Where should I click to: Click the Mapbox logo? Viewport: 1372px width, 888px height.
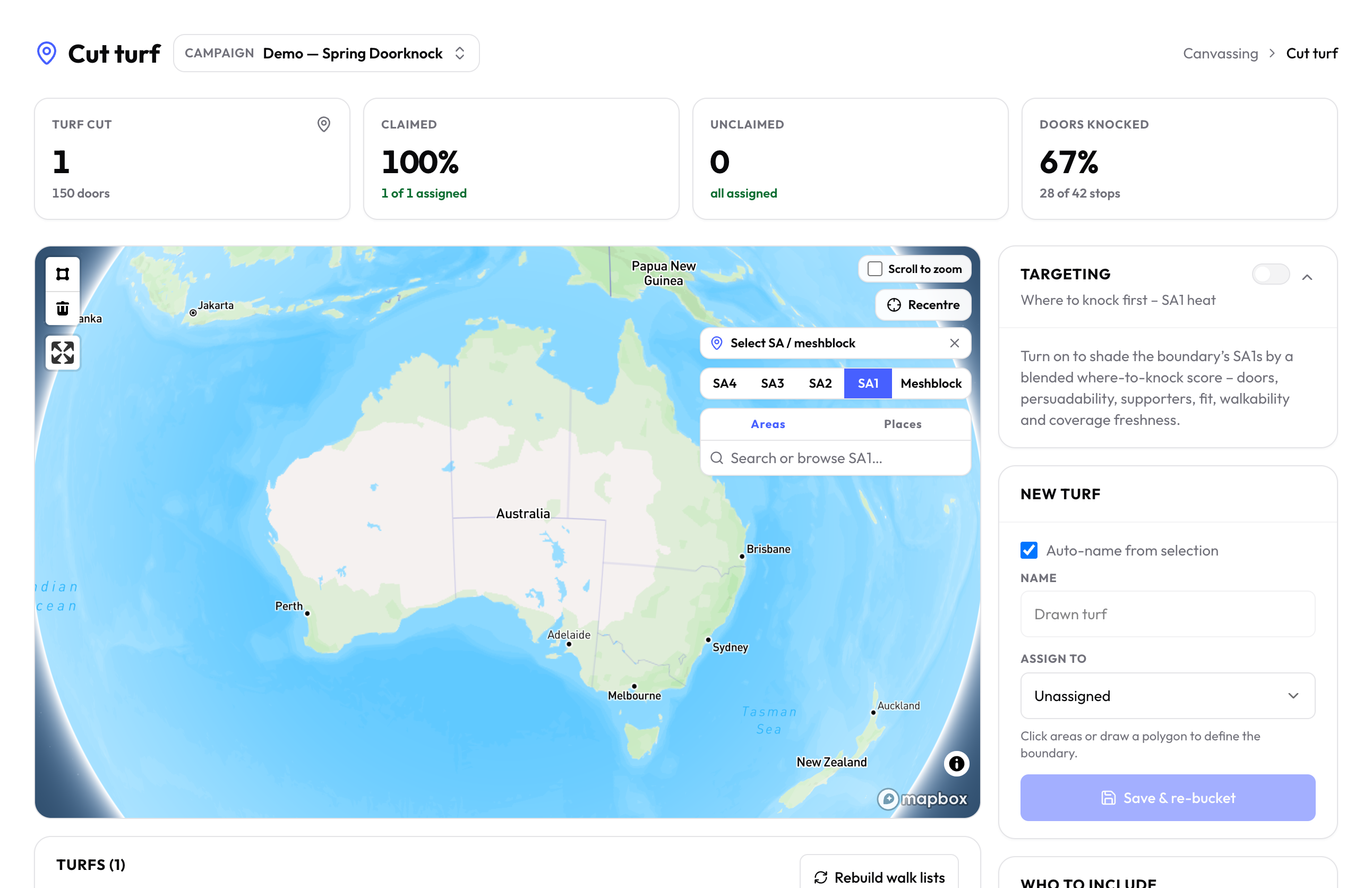click(922, 799)
